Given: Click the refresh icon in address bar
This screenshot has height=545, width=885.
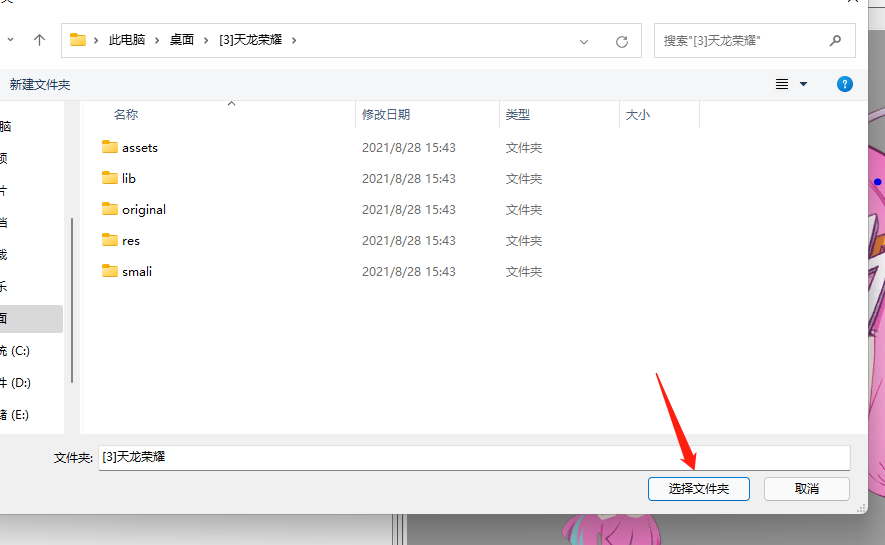Looking at the screenshot, I should click(x=621, y=42).
